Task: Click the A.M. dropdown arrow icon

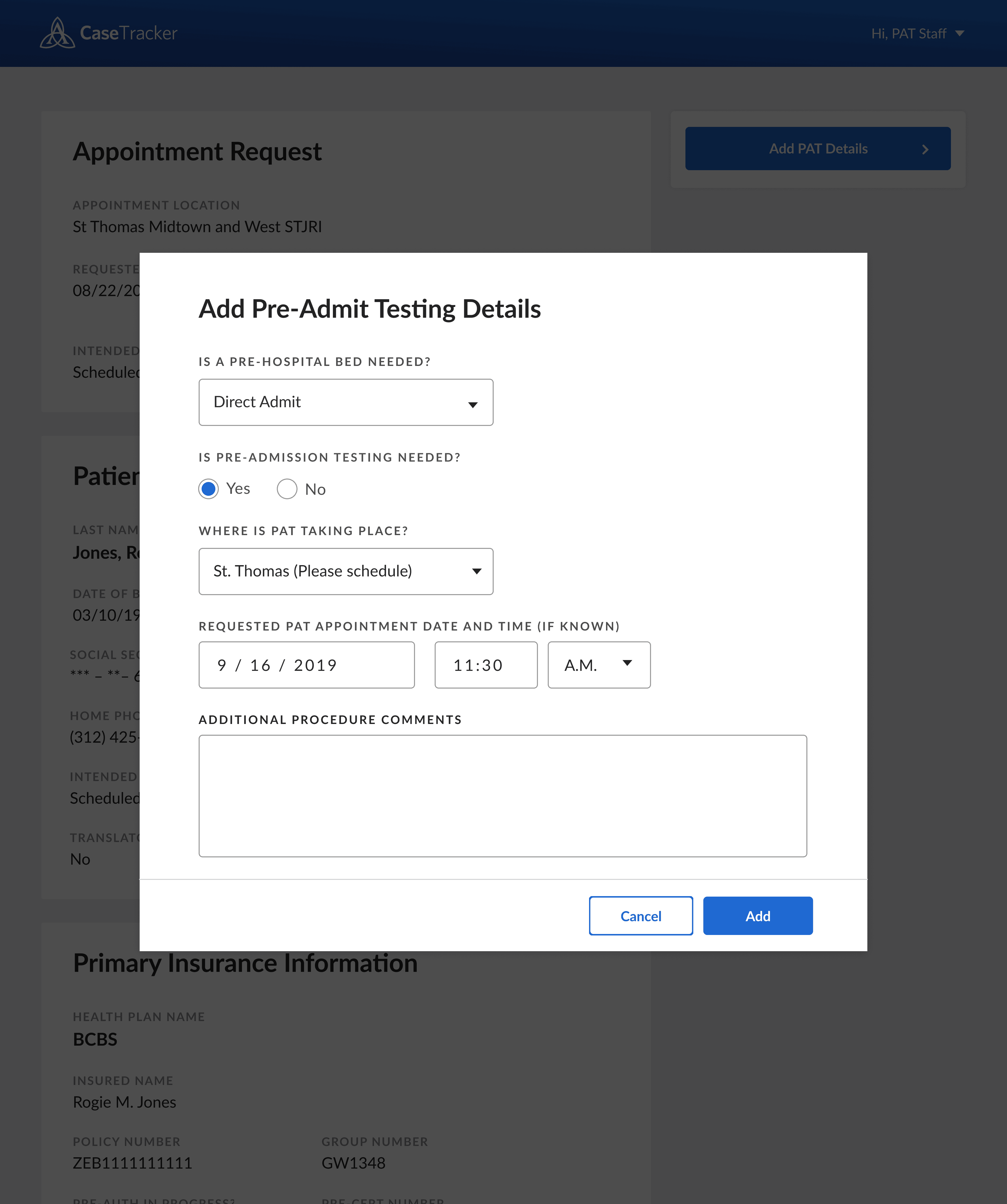Action: coord(627,663)
